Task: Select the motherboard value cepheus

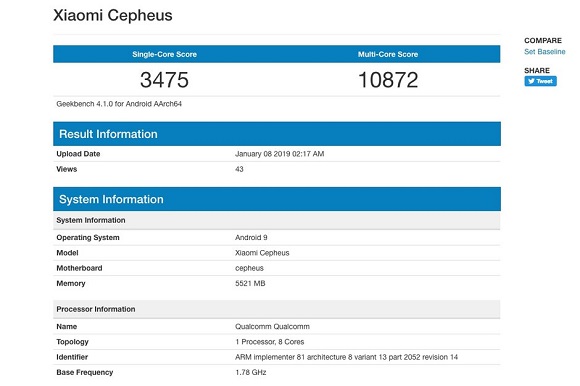Action: click(249, 268)
